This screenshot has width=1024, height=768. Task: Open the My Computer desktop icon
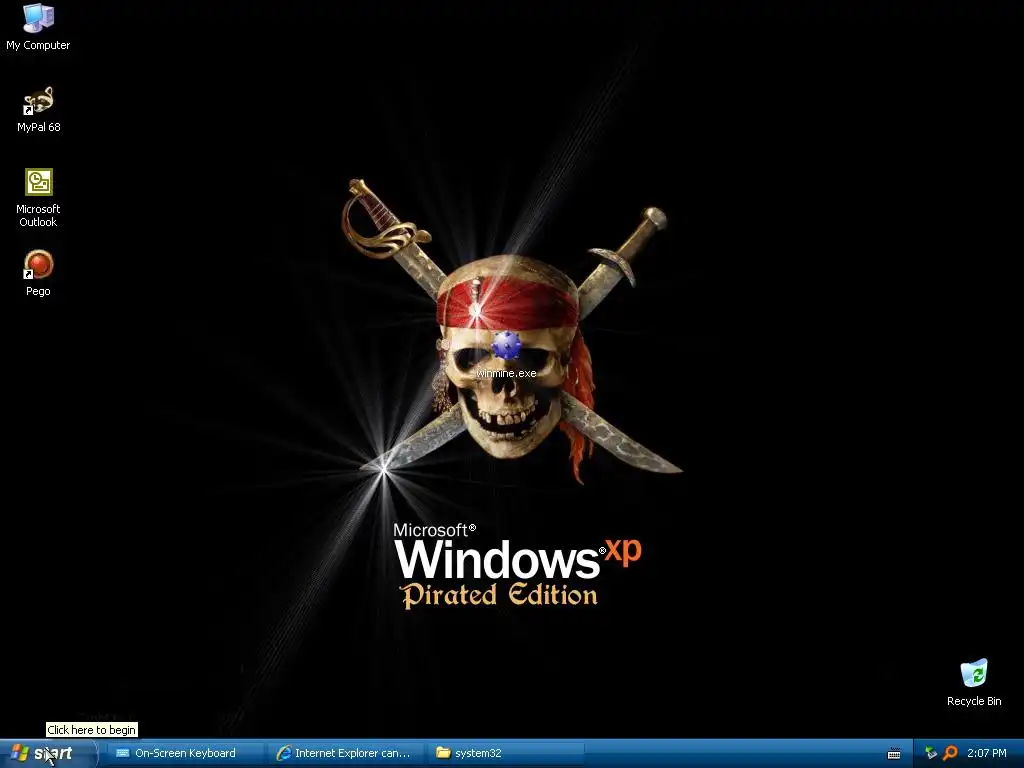click(38, 18)
